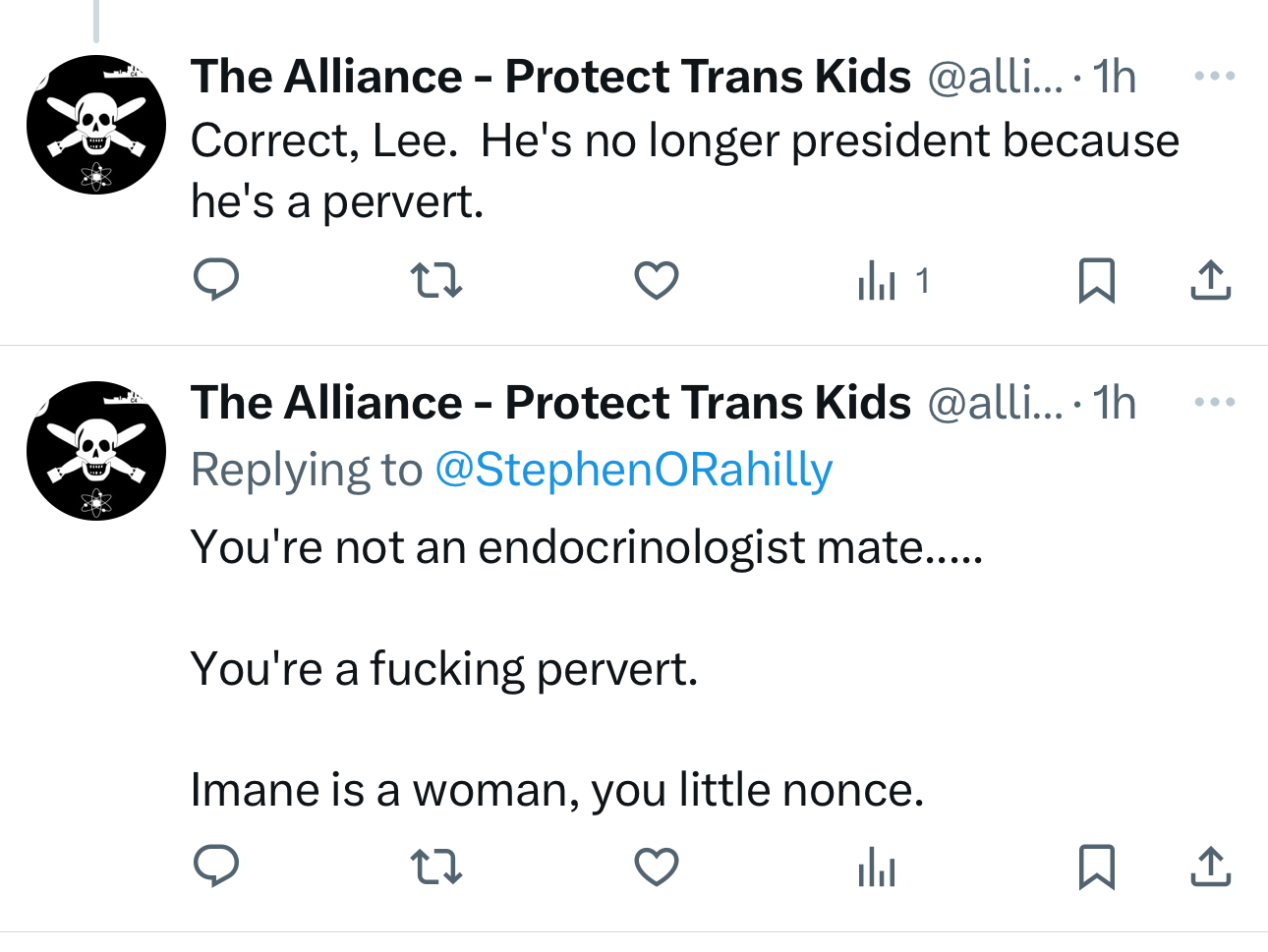The image size is (1268, 952).
Task: Reply to the endocrinologist tweet
Action: tap(215, 867)
